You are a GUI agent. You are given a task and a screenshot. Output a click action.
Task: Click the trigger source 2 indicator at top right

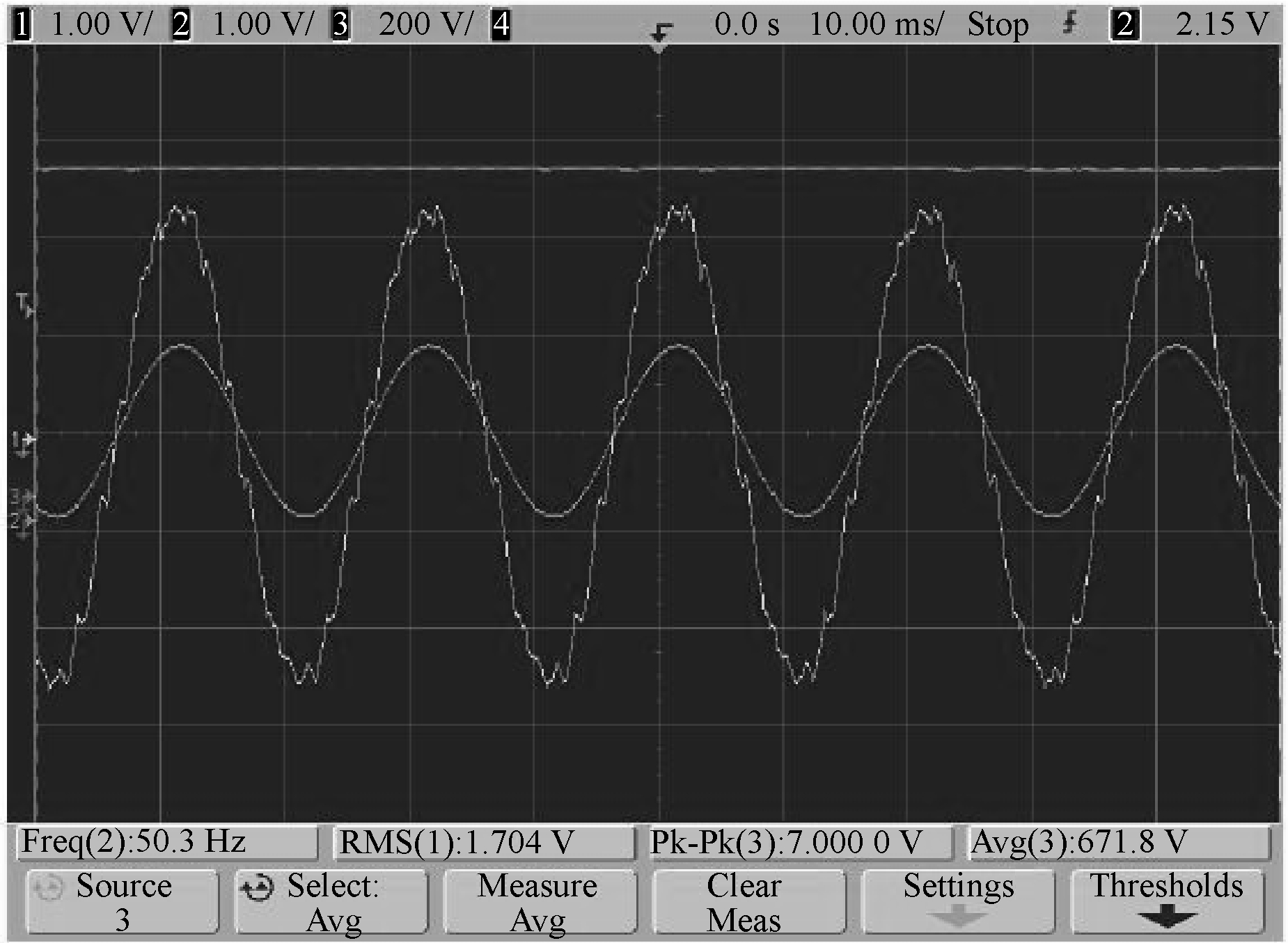(1124, 26)
